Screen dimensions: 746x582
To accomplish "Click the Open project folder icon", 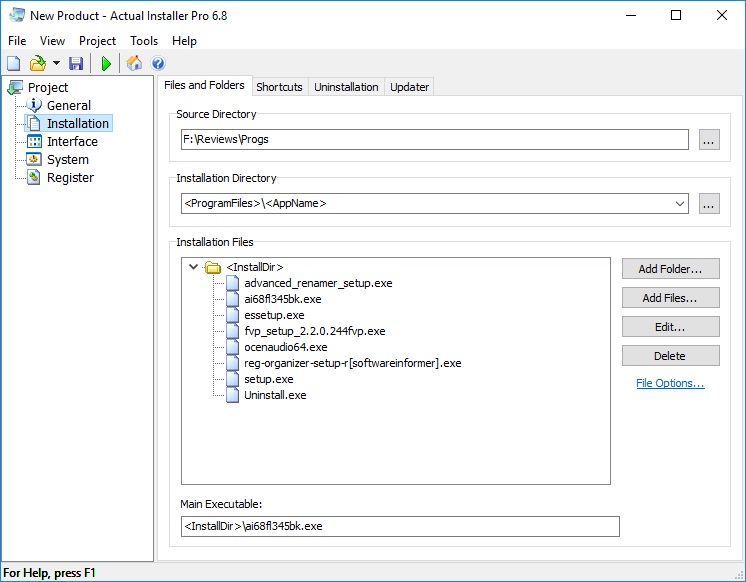I will [38, 63].
